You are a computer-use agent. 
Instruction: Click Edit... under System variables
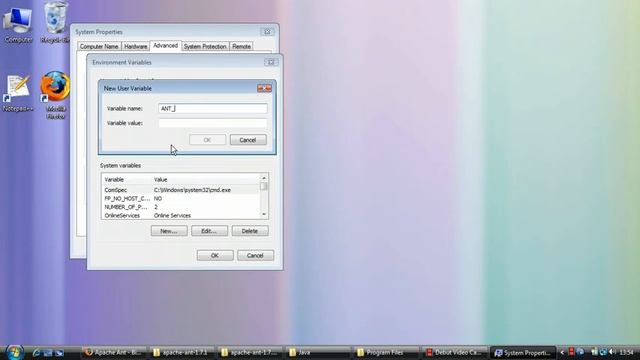[x=209, y=231]
